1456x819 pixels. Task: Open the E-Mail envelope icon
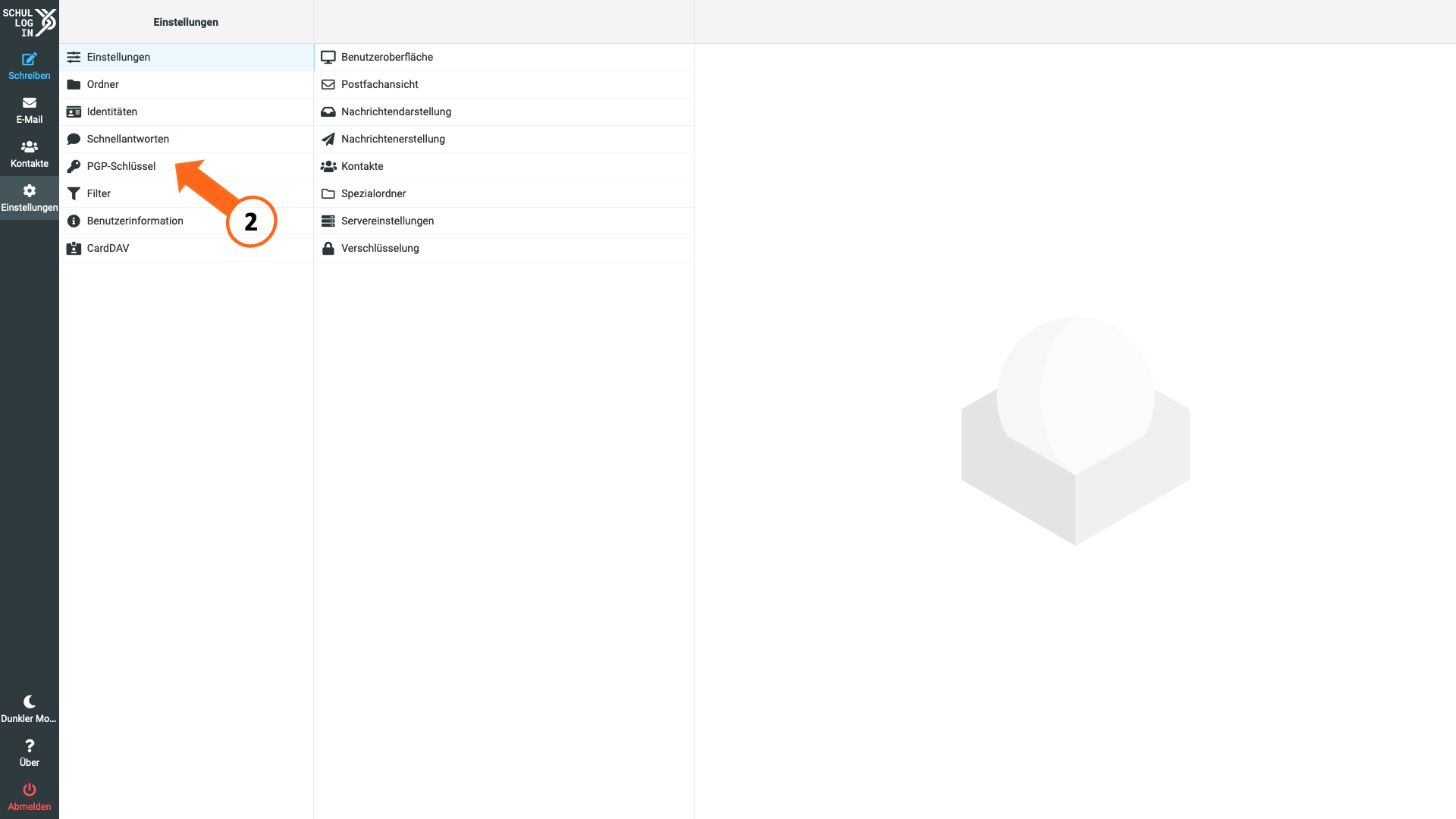coord(30,103)
